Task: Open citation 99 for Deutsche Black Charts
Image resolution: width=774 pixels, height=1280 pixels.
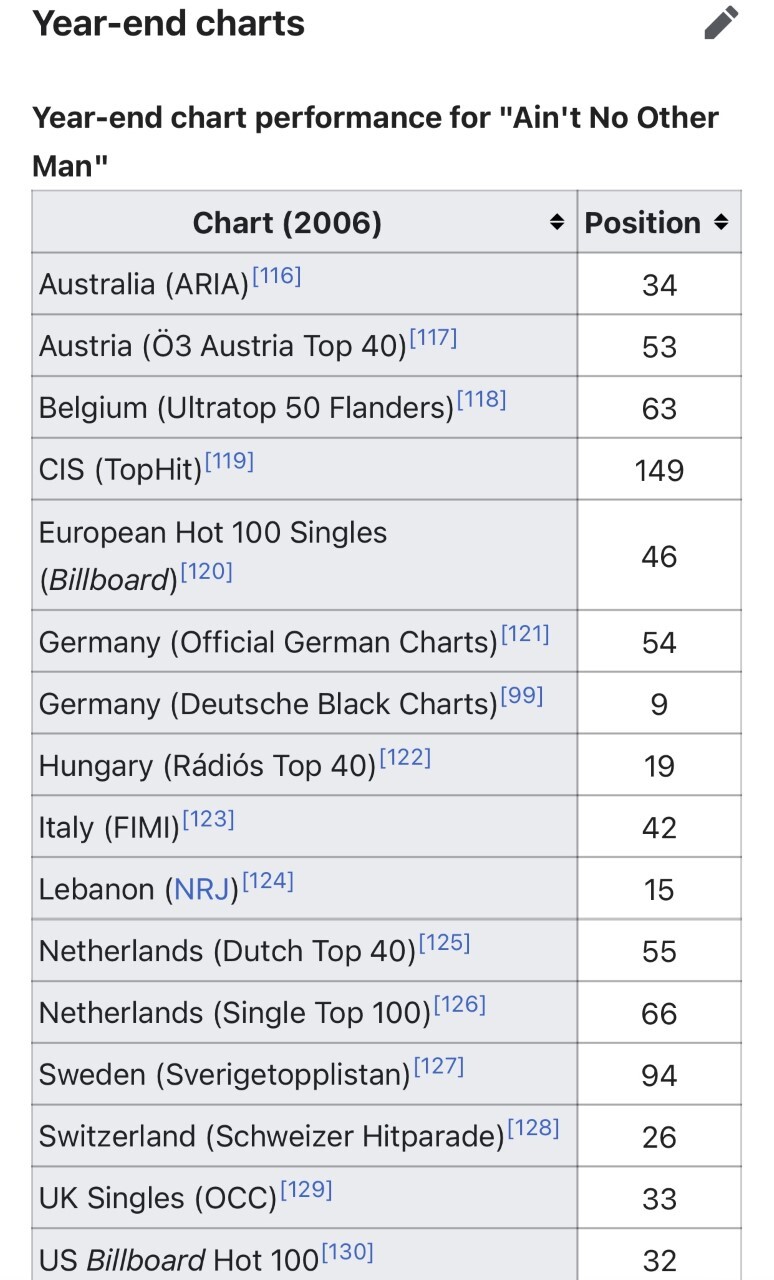Action: tap(522, 696)
